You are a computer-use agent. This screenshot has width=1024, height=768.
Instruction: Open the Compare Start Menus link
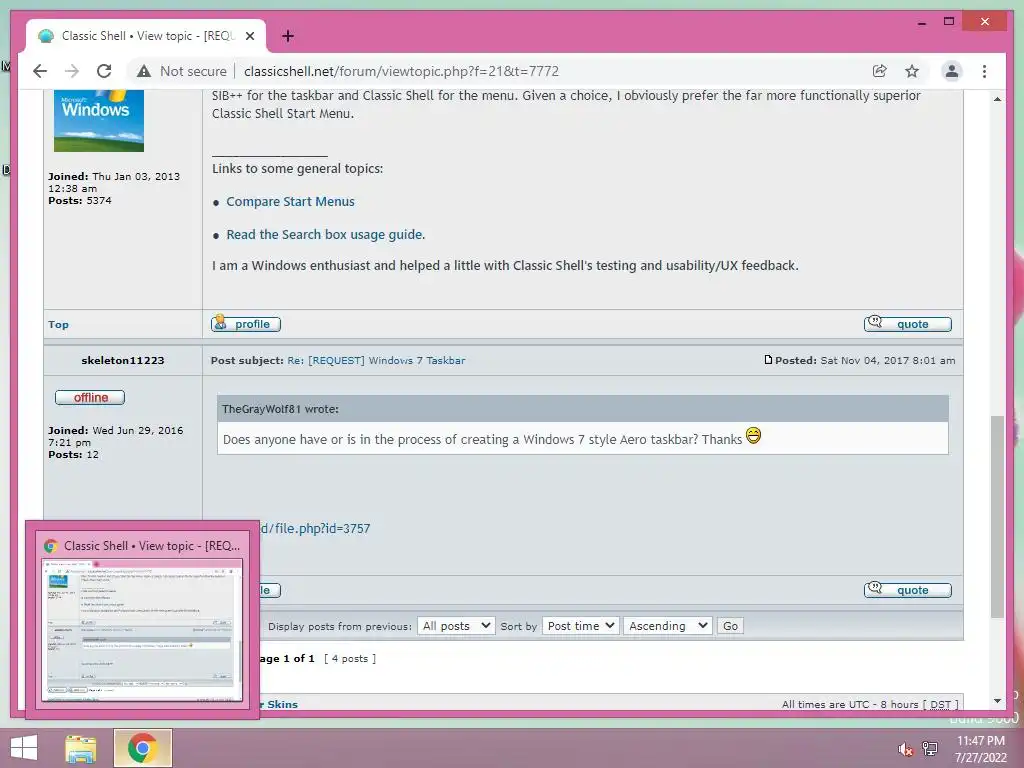pos(290,202)
